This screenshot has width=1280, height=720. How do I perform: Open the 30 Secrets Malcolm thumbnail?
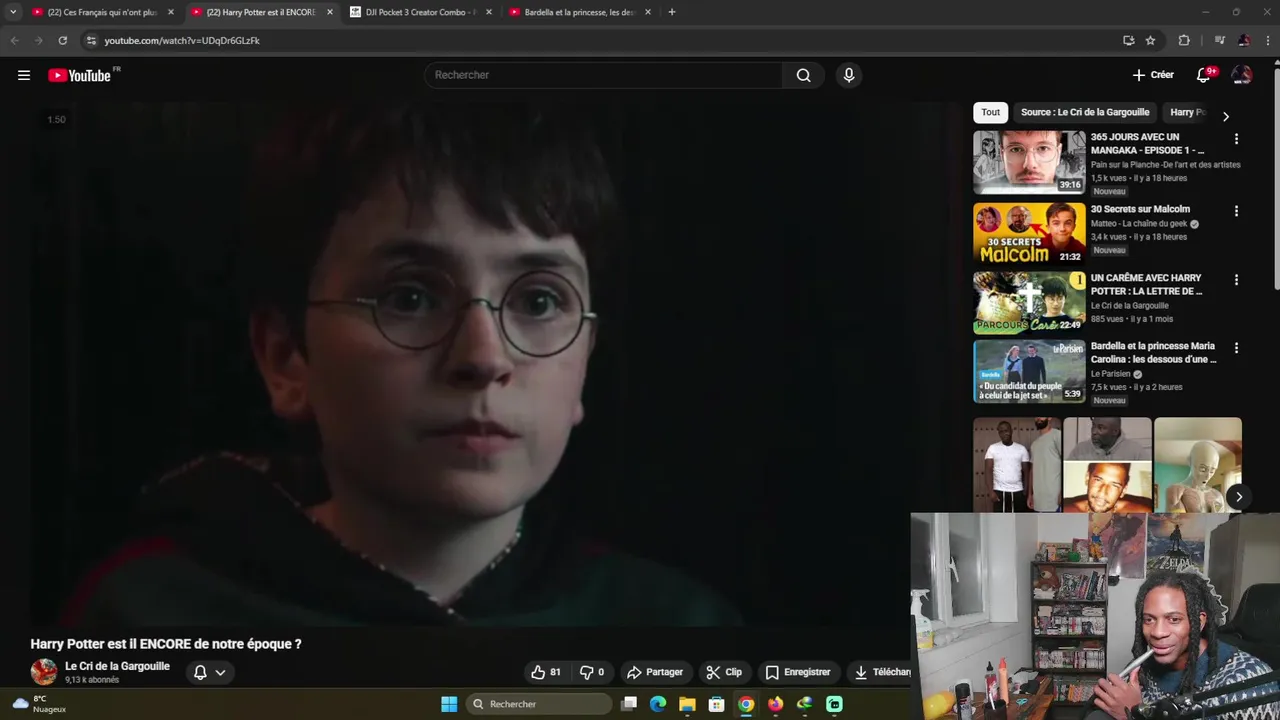pyautogui.click(x=1029, y=234)
